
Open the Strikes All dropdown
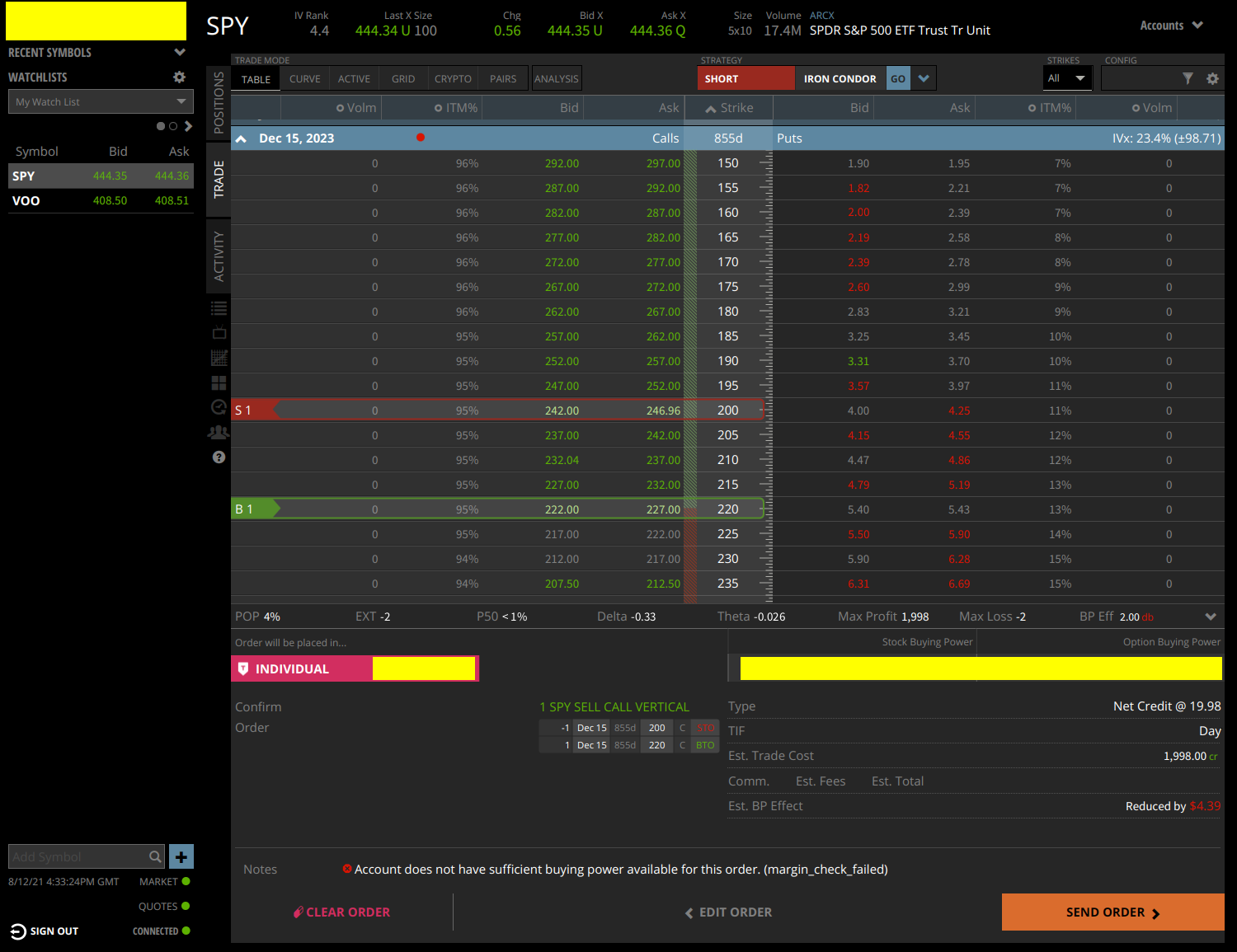(1066, 78)
